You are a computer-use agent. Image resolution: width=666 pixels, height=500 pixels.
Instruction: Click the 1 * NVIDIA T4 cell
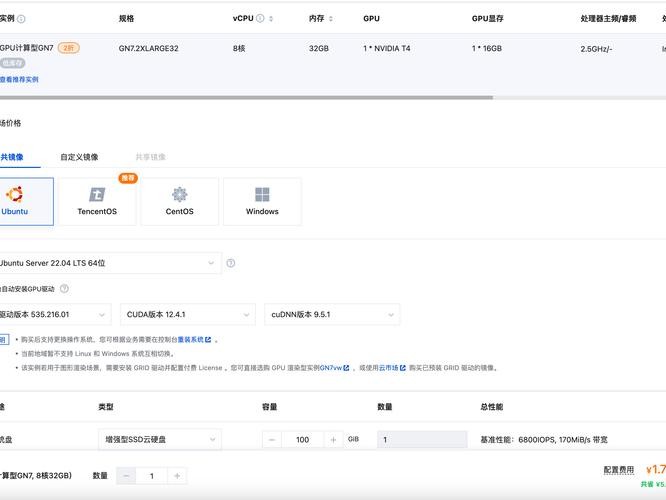(387, 48)
